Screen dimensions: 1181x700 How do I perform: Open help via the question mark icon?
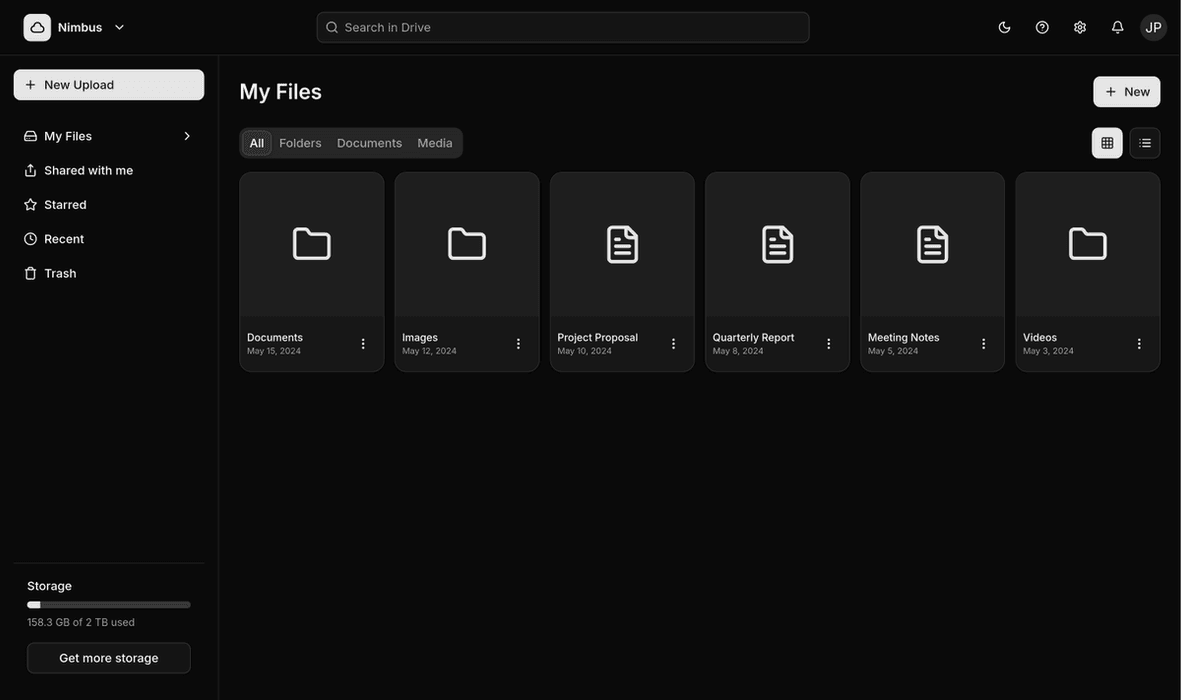tap(1042, 27)
